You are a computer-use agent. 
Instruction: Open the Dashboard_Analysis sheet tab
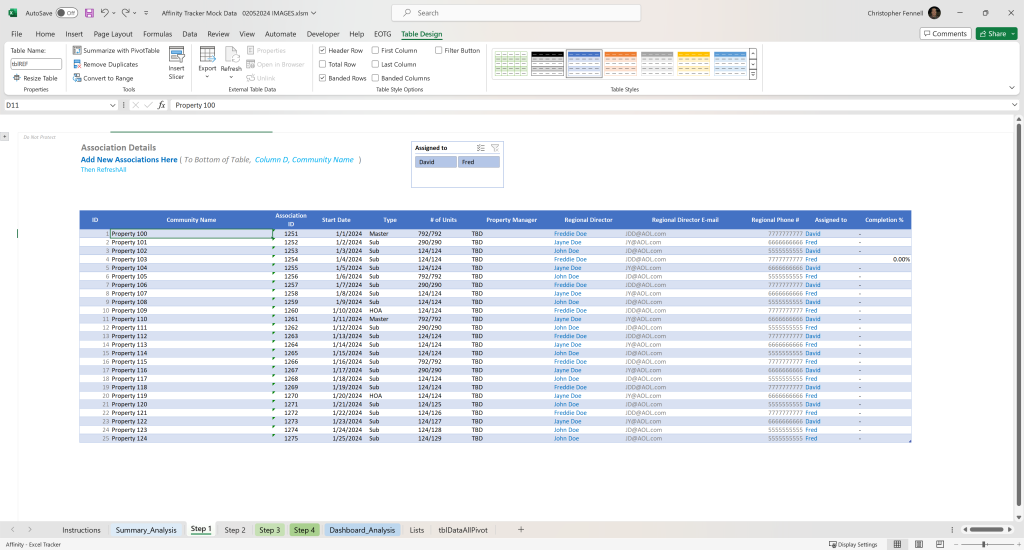click(362, 530)
